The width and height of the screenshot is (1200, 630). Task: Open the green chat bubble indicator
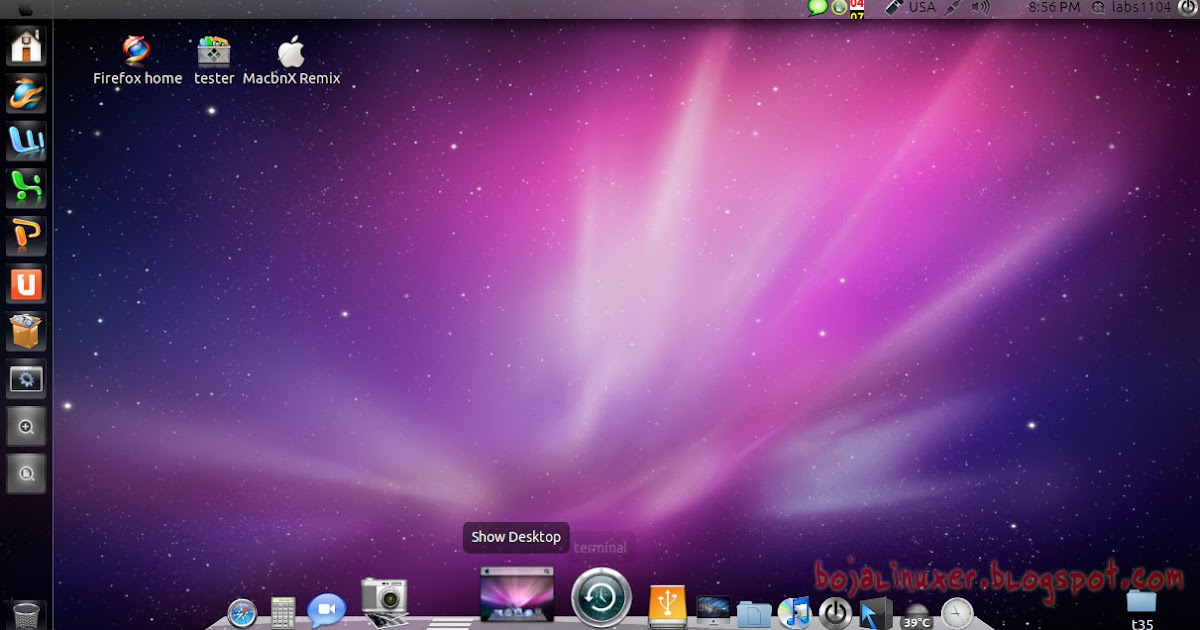coord(817,7)
